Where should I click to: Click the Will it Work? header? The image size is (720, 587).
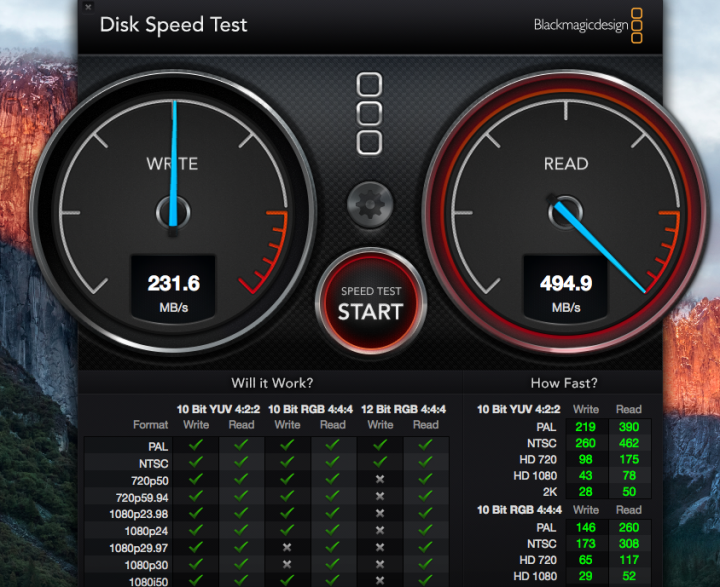pos(272,383)
